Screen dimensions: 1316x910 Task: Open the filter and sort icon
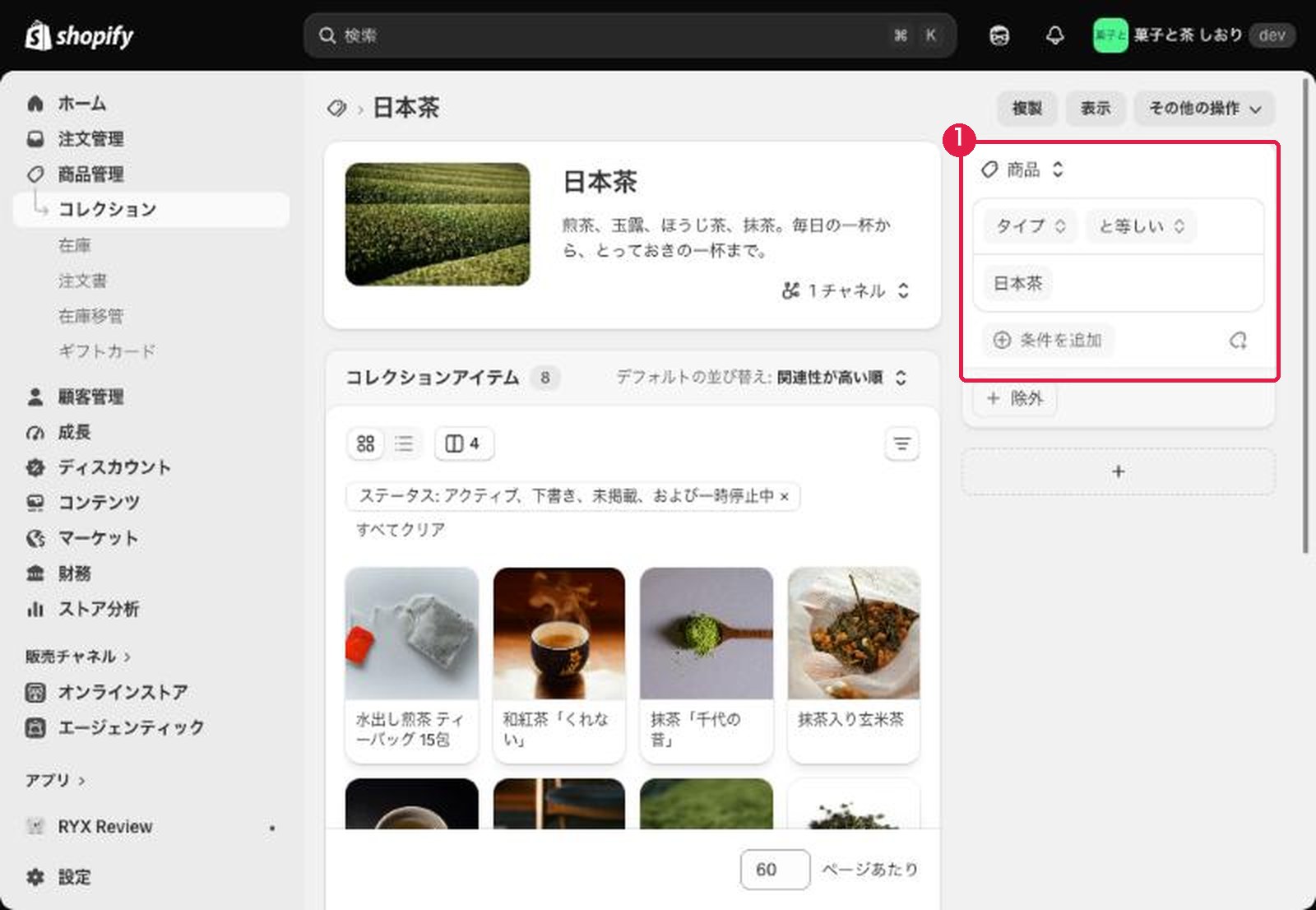tap(901, 444)
